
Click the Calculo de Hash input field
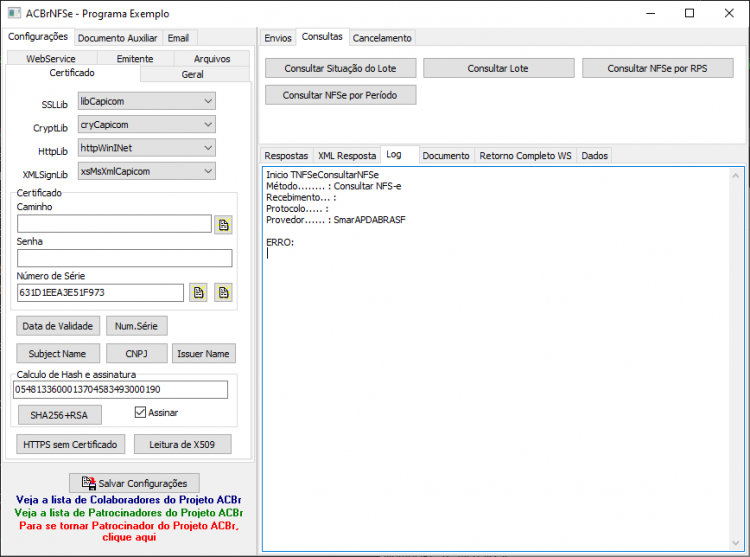tap(121, 390)
